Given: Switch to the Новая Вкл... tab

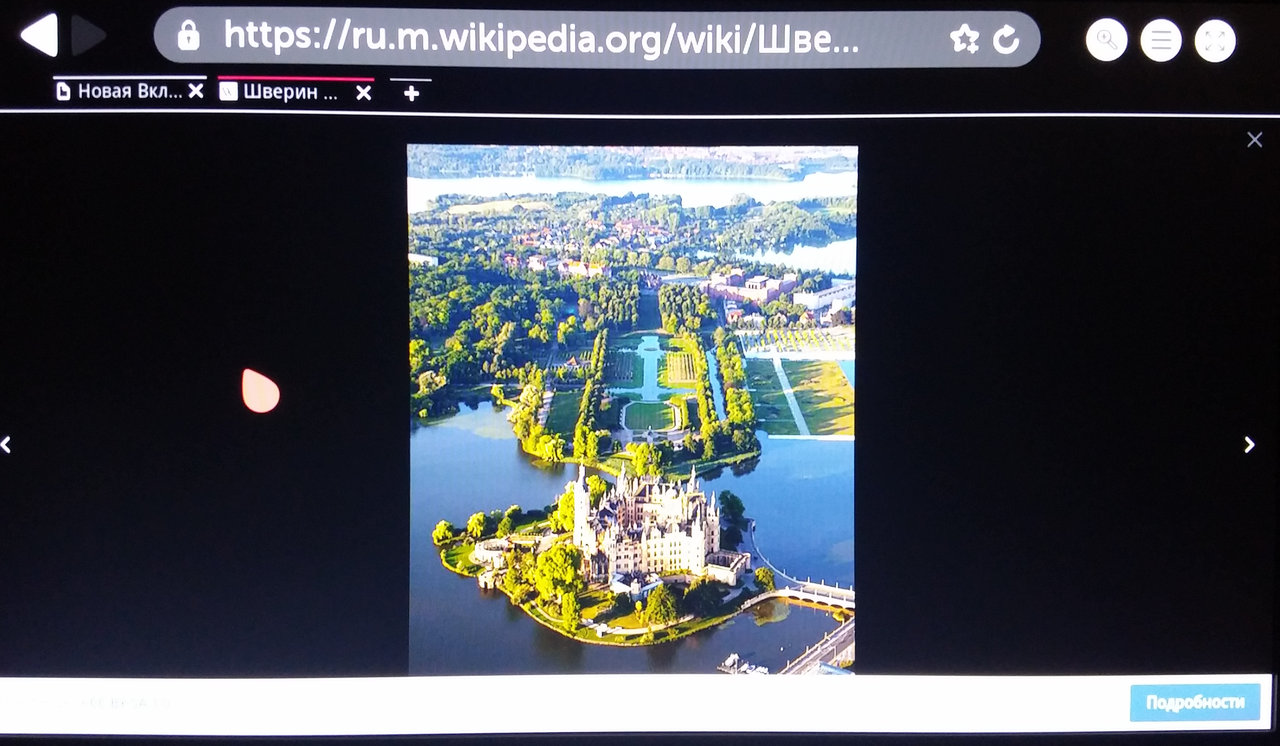Looking at the screenshot, I should (x=118, y=92).
